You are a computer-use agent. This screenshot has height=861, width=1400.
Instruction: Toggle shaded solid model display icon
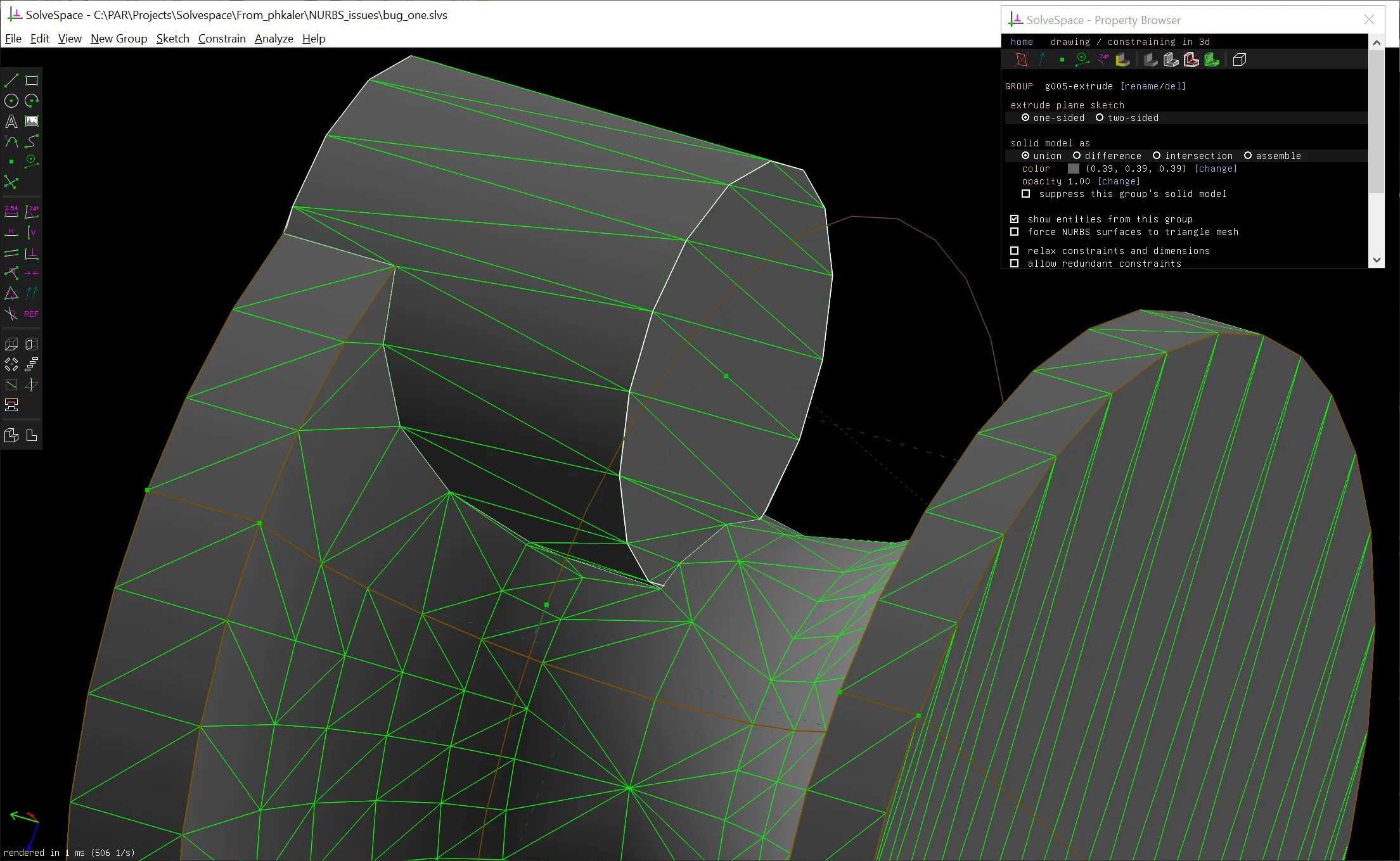[1151, 60]
